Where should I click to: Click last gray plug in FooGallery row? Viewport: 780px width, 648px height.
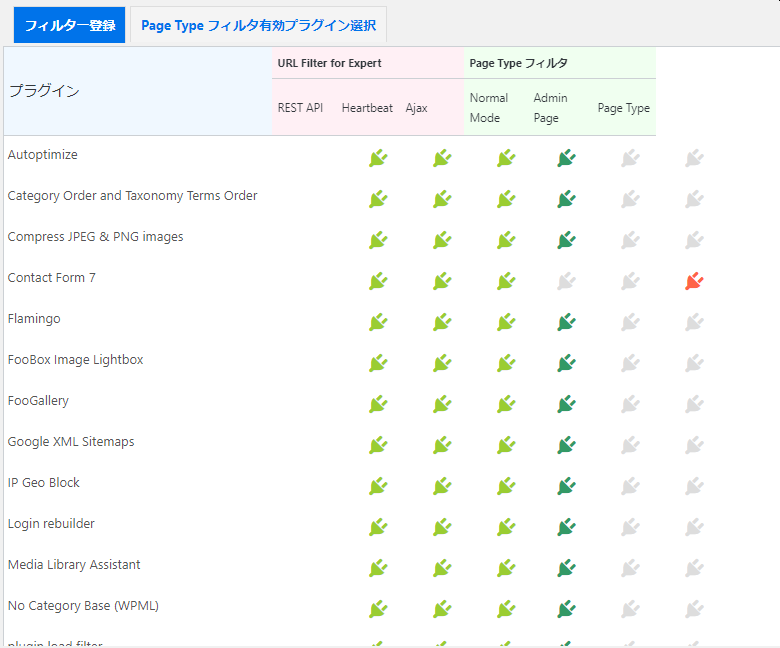point(694,404)
